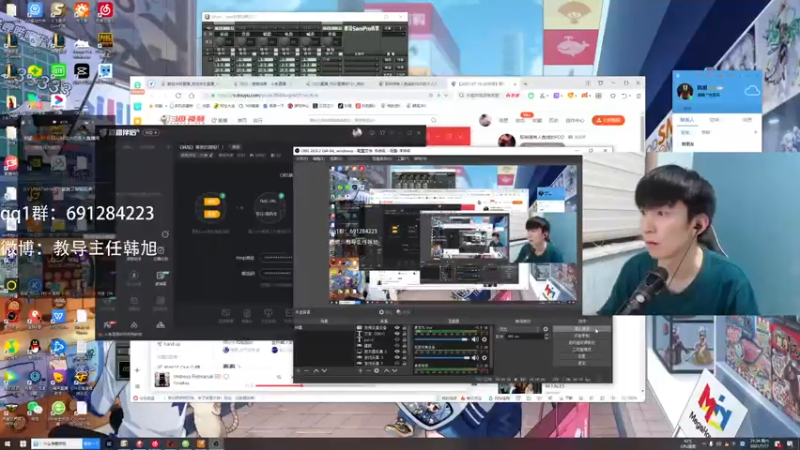800x450 pixels.
Task: Open settings gear for first mixer channel
Action: [484, 339]
